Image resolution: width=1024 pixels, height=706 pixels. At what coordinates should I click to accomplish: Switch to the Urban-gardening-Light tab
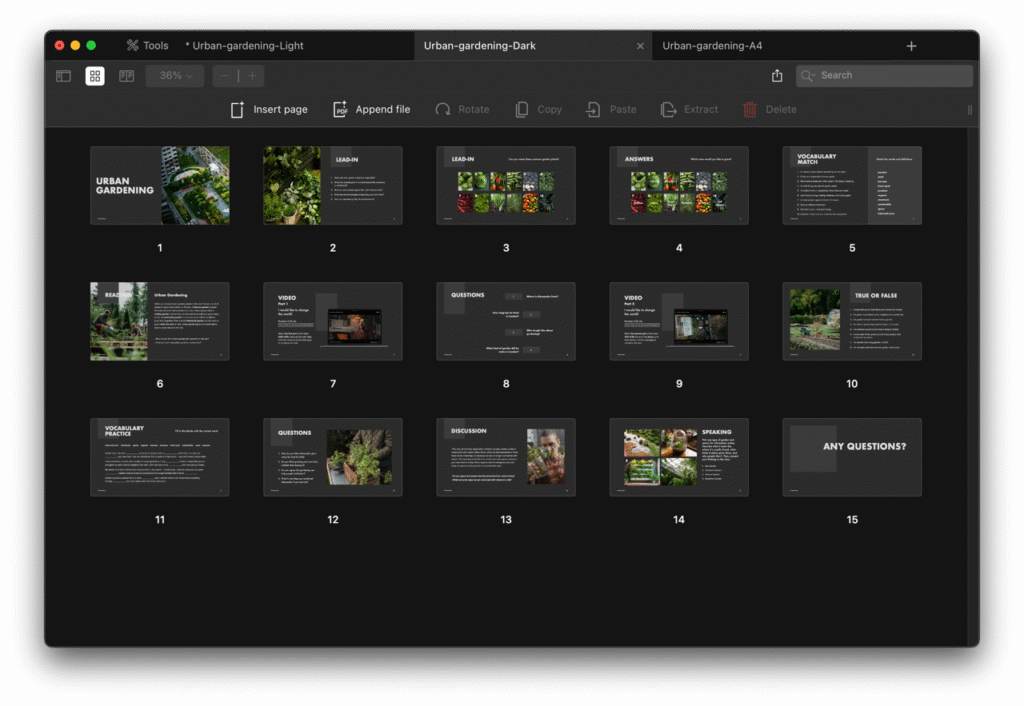[248, 46]
